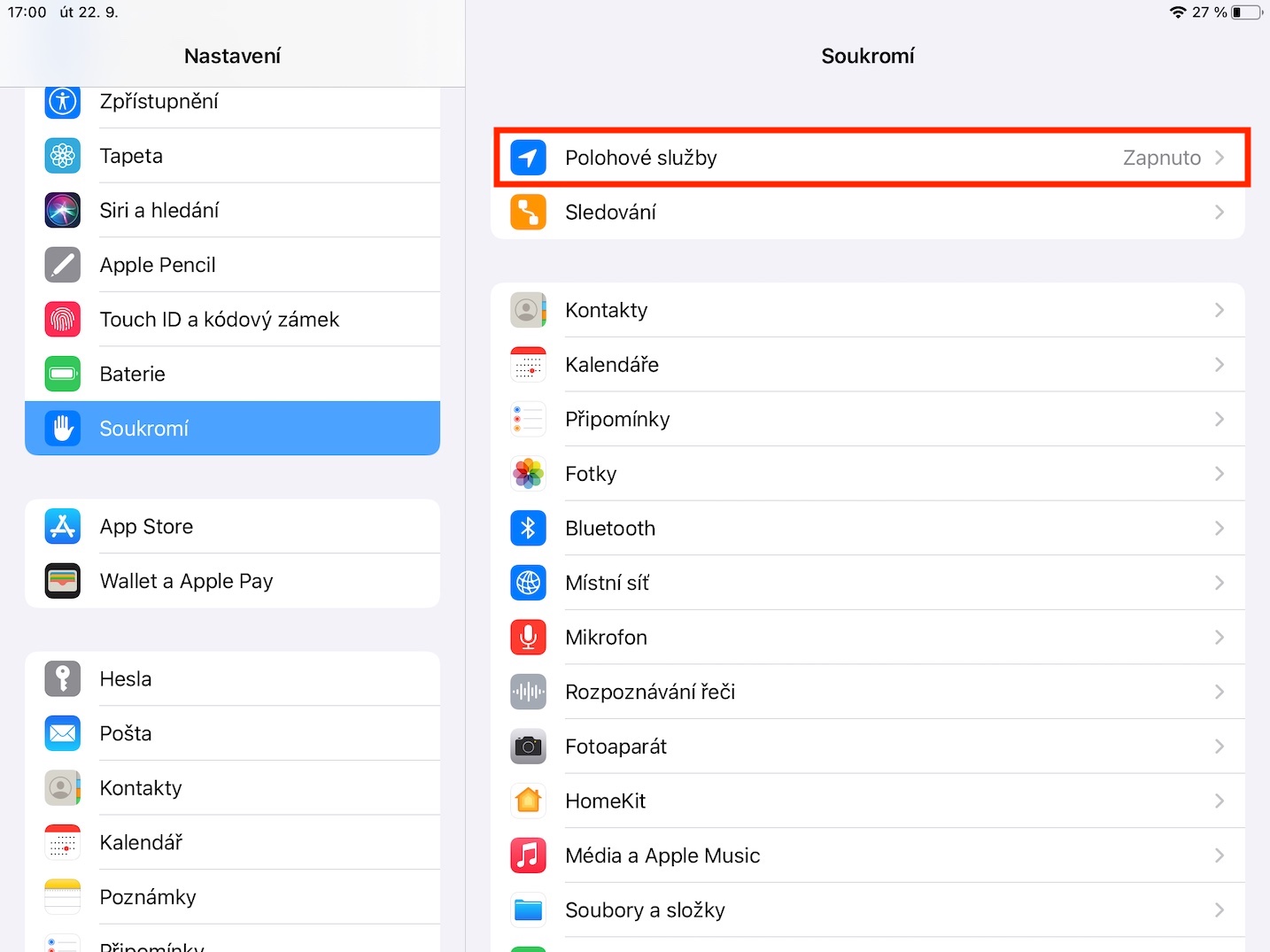The height and width of the screenshot is (952, 1270).
Task: Tap the red Mikrofon microphone icon
Action: (528, 638)
